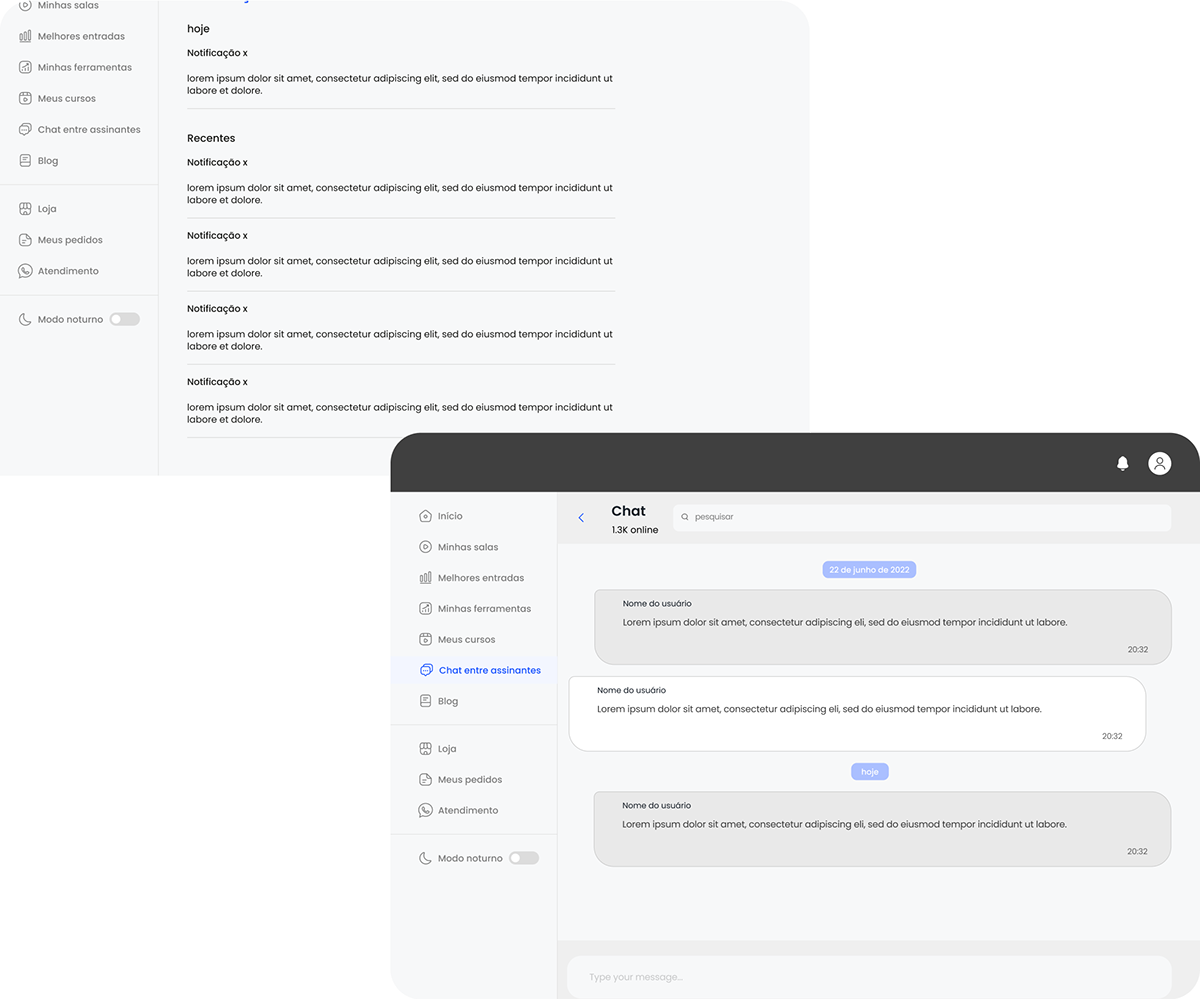Click Notificação x title under hoje heading
1200x999 pixels.
[217, 53]
